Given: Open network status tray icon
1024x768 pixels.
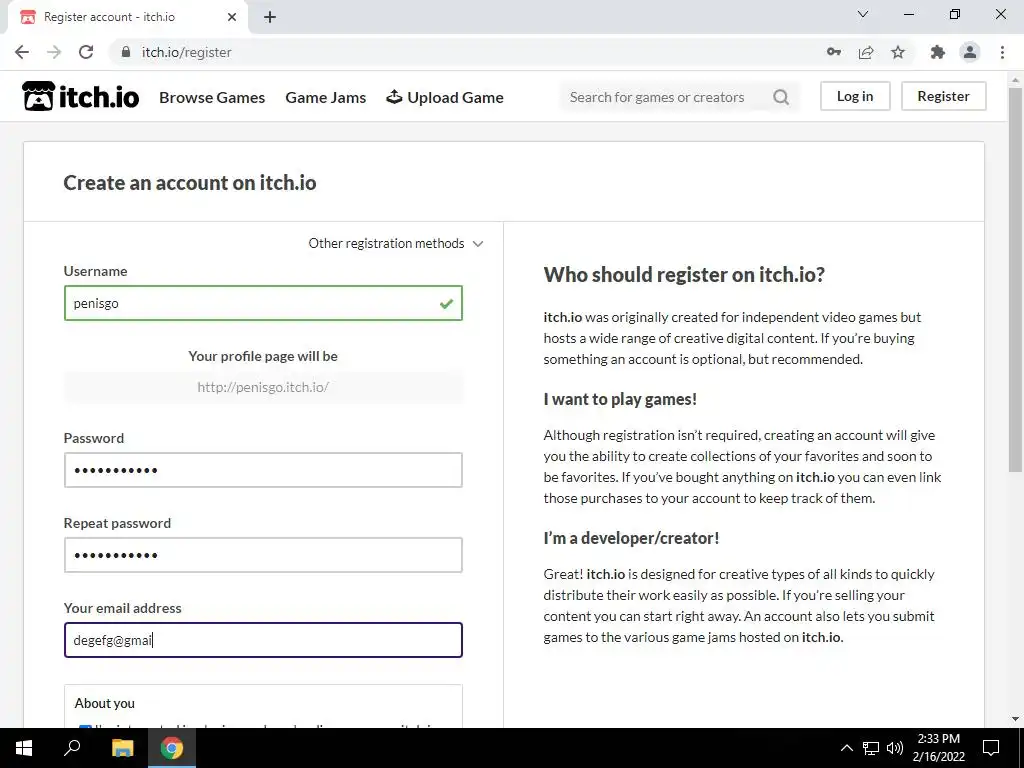Looking at the screenshot, I should coord(871,748).
